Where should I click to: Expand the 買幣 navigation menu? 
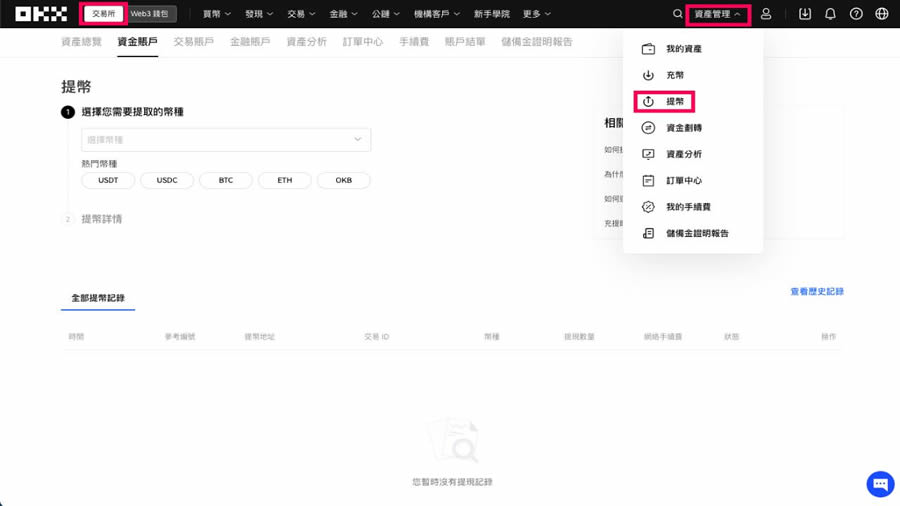pyautogui.click(x=217, y=14)
